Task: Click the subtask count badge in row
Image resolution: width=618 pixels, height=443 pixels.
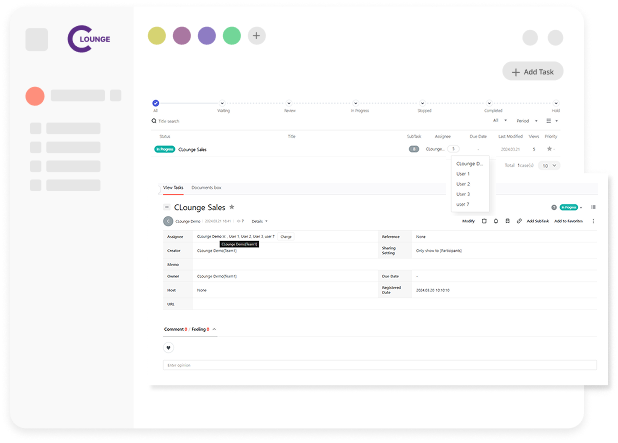Action: pyautogui.click(x=414, y=149)
